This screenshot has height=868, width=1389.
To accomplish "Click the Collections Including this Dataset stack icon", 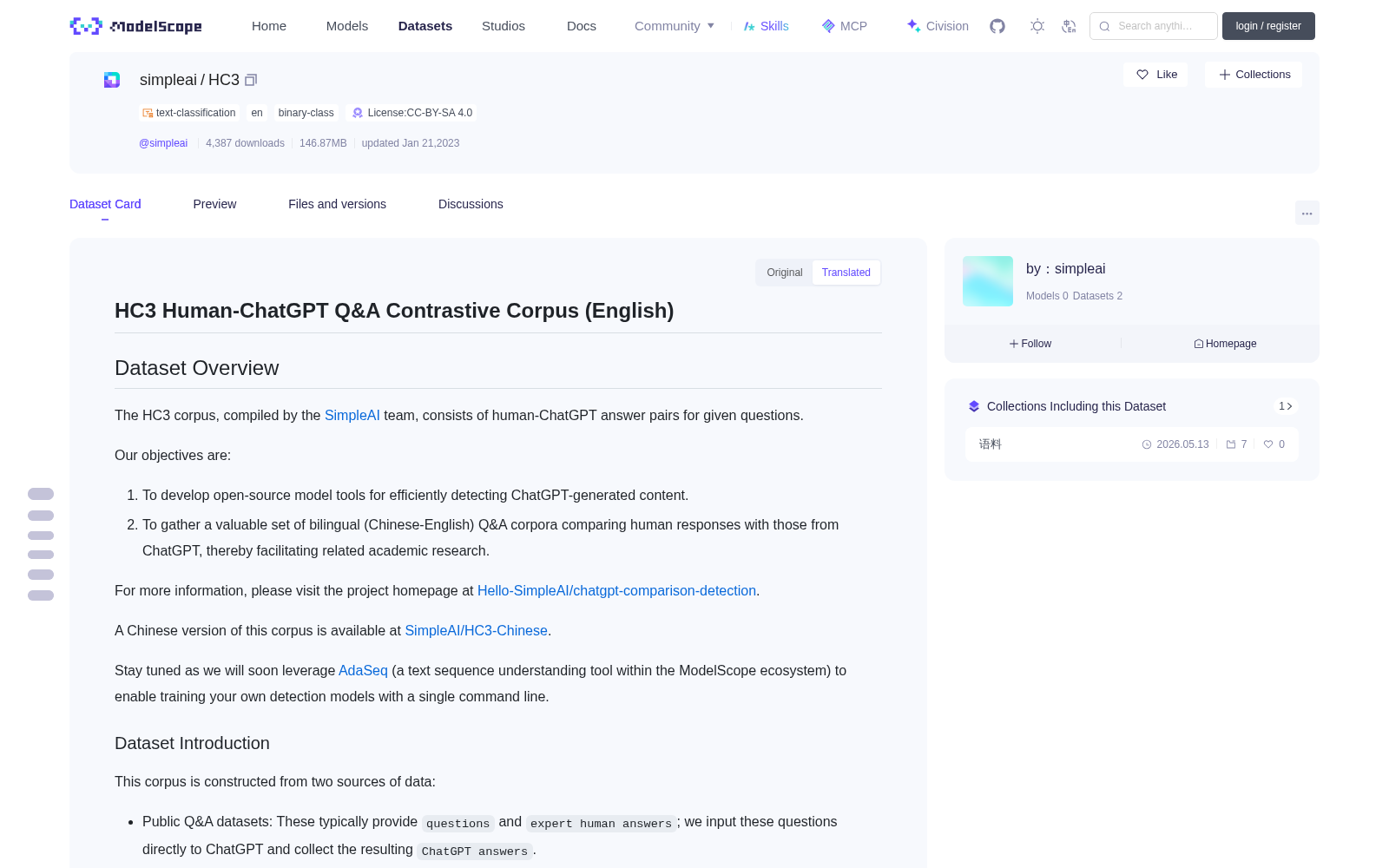I will click(974, 406).
